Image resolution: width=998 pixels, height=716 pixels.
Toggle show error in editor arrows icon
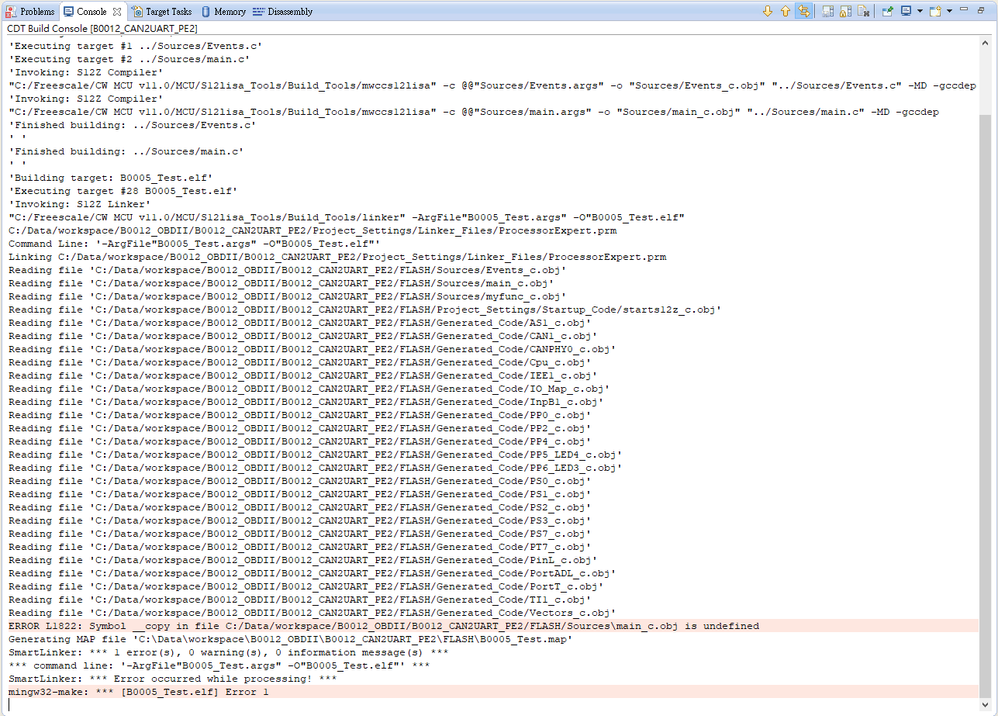click(804, 11)
